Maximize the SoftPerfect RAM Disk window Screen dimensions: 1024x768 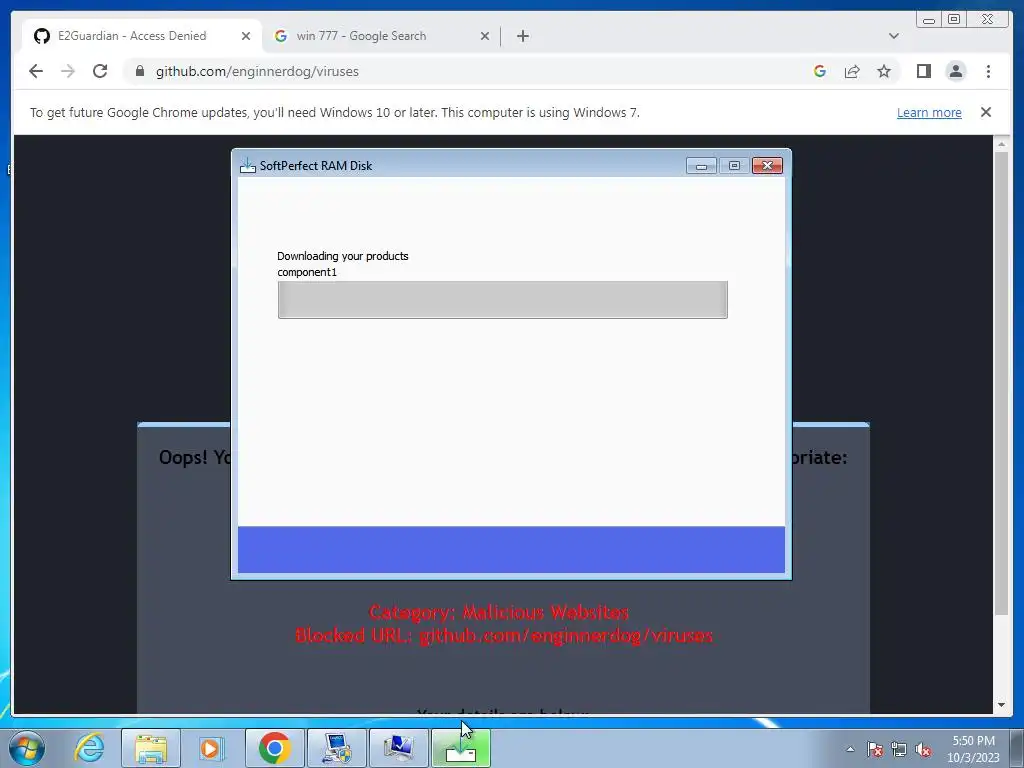(733, 166)
